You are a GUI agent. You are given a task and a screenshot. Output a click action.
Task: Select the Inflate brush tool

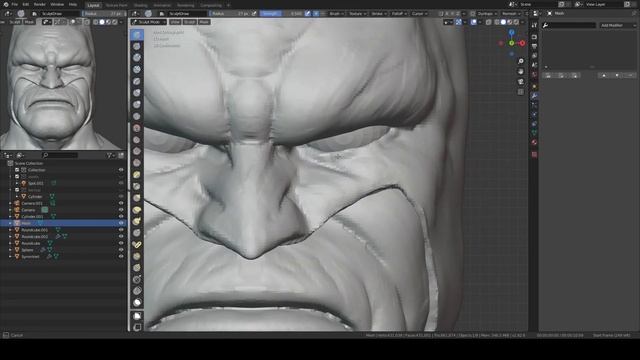pos(137,93)
